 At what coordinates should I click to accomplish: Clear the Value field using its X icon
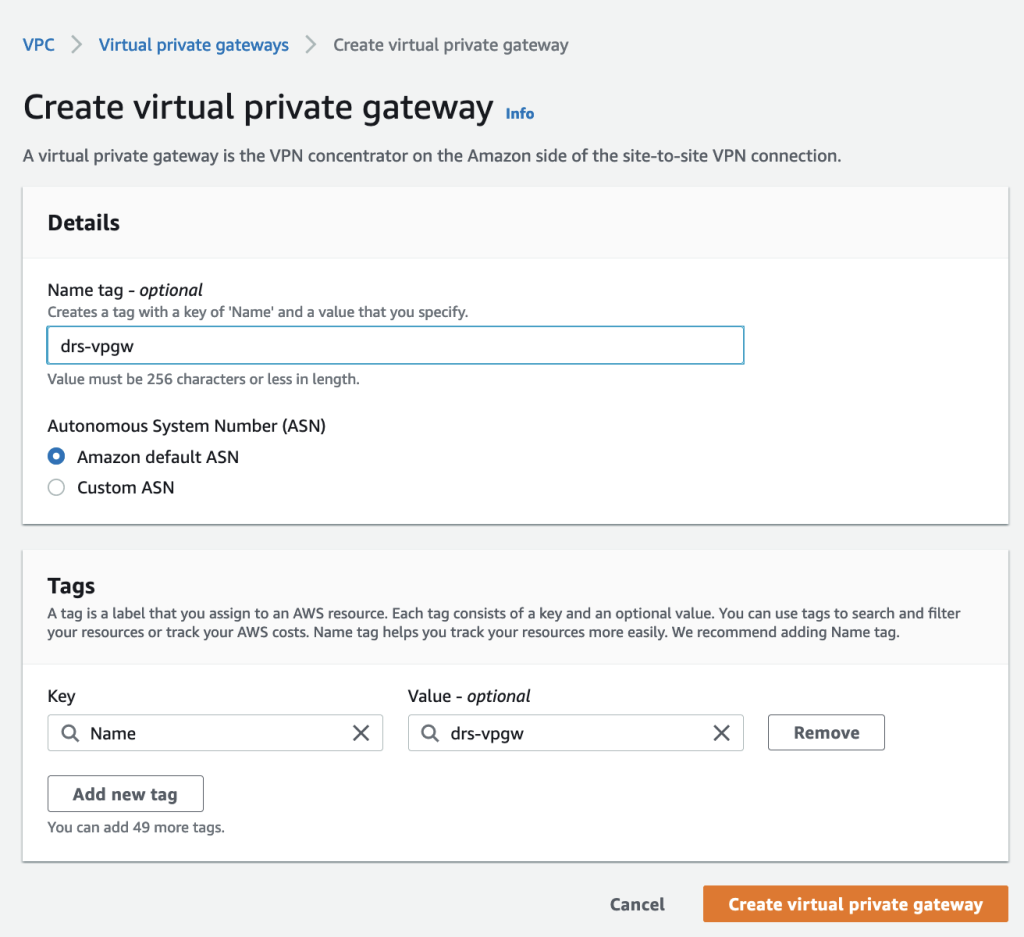tap(721, 732)
